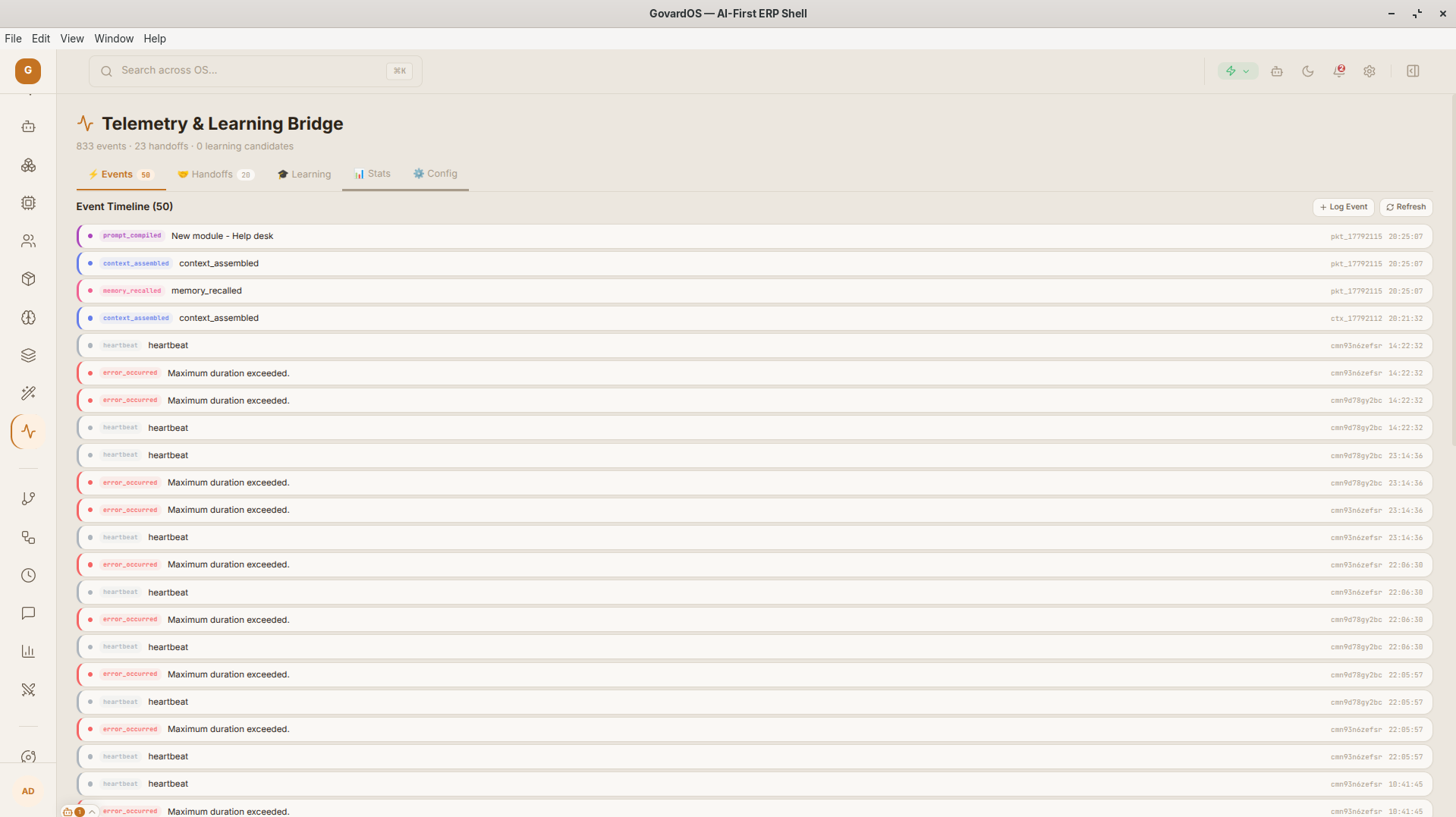
Task: Switch to the Events tab
Action: pos(121,174)
